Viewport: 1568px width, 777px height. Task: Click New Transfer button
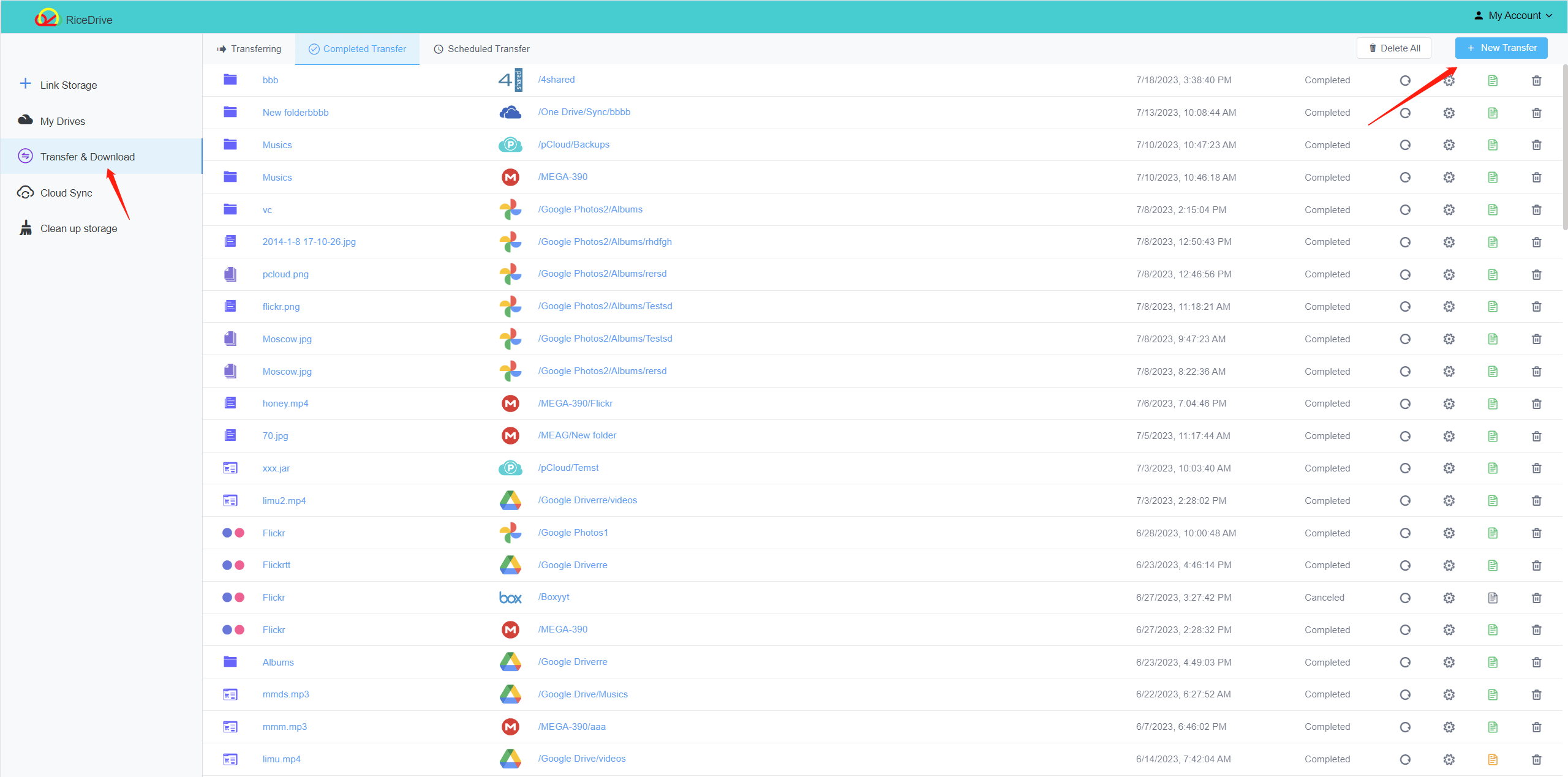[x=1502, y=47]
